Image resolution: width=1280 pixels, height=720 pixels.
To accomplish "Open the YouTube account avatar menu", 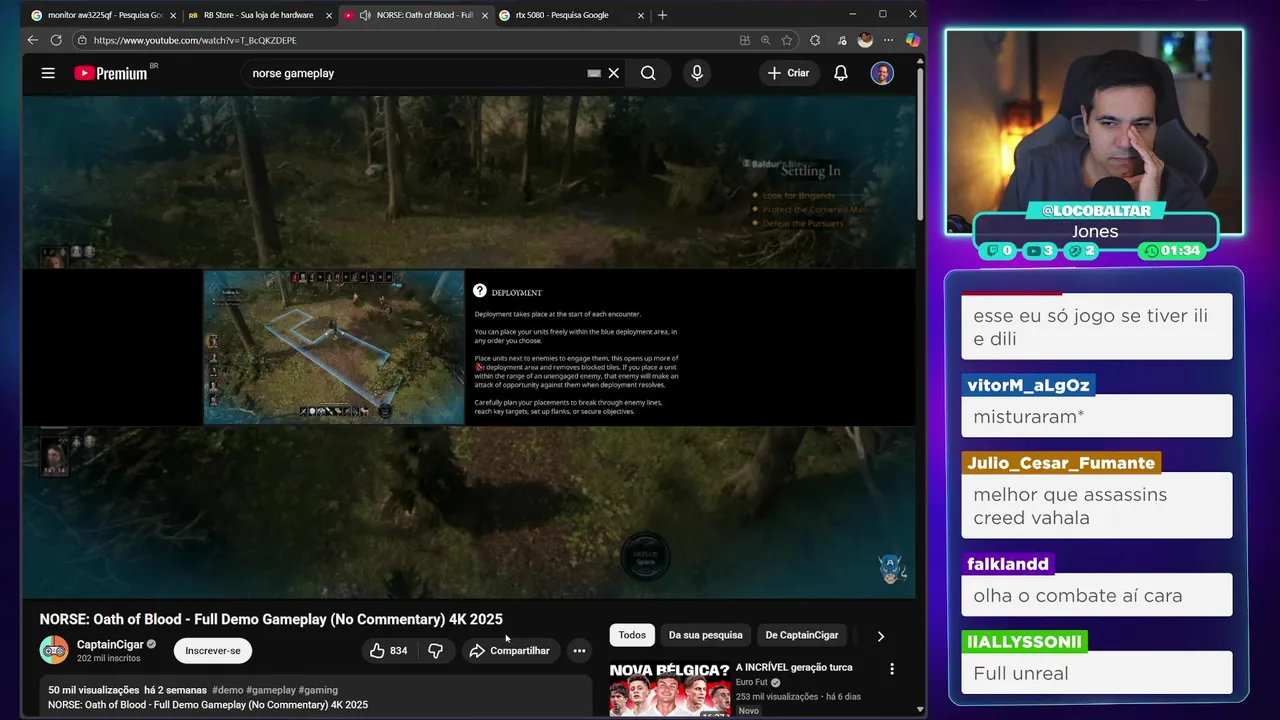I will point(882,73).
